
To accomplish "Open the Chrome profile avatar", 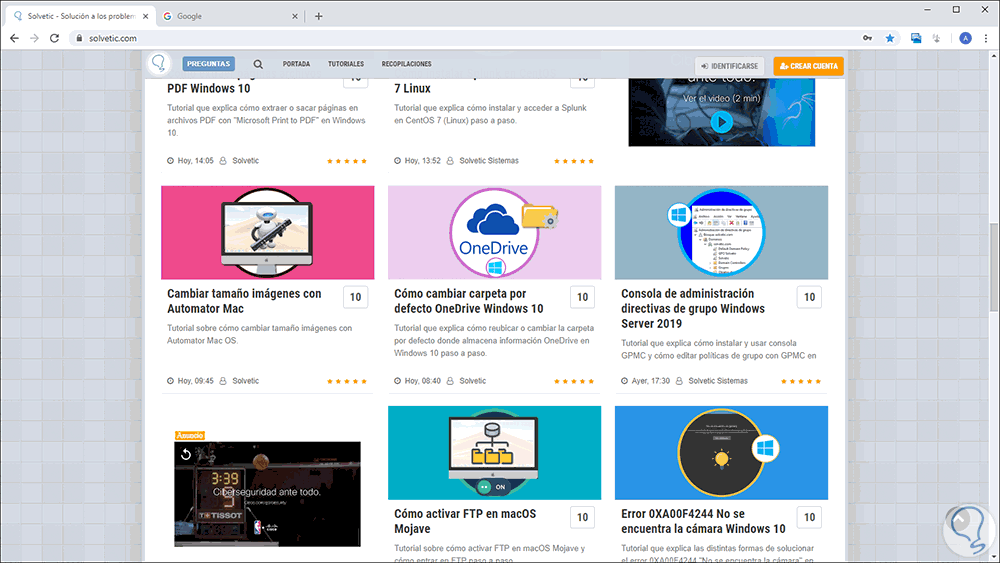I will tap(966, 38).
